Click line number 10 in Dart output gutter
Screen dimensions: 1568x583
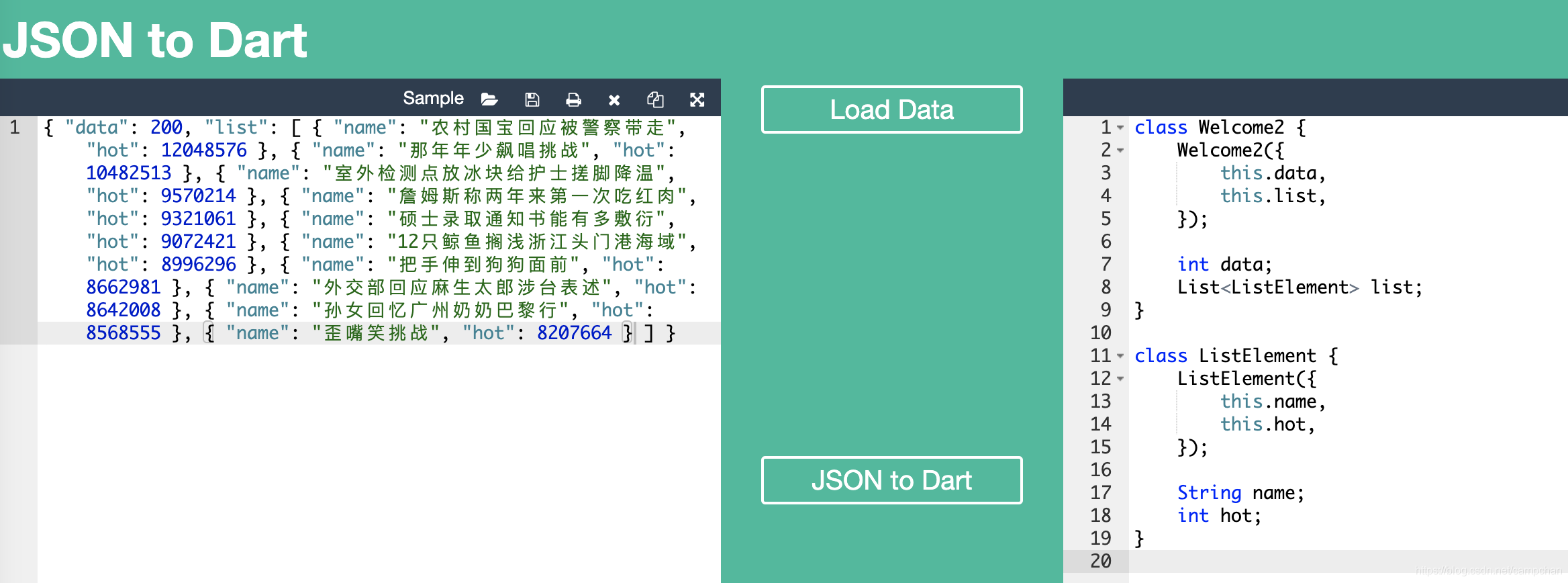[1101, 333]
